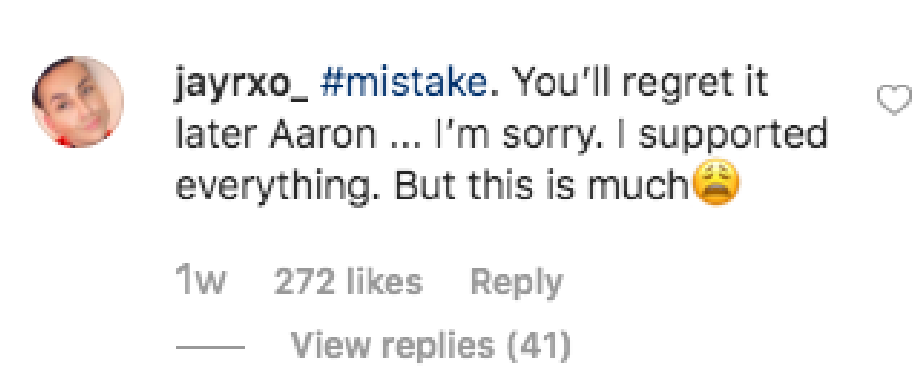Like the comment with the heart icon
The image size is (922, 384).
coord(894,100)
